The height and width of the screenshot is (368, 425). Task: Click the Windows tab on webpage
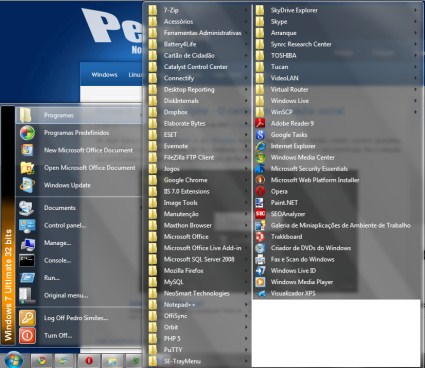tap(104, 75)
